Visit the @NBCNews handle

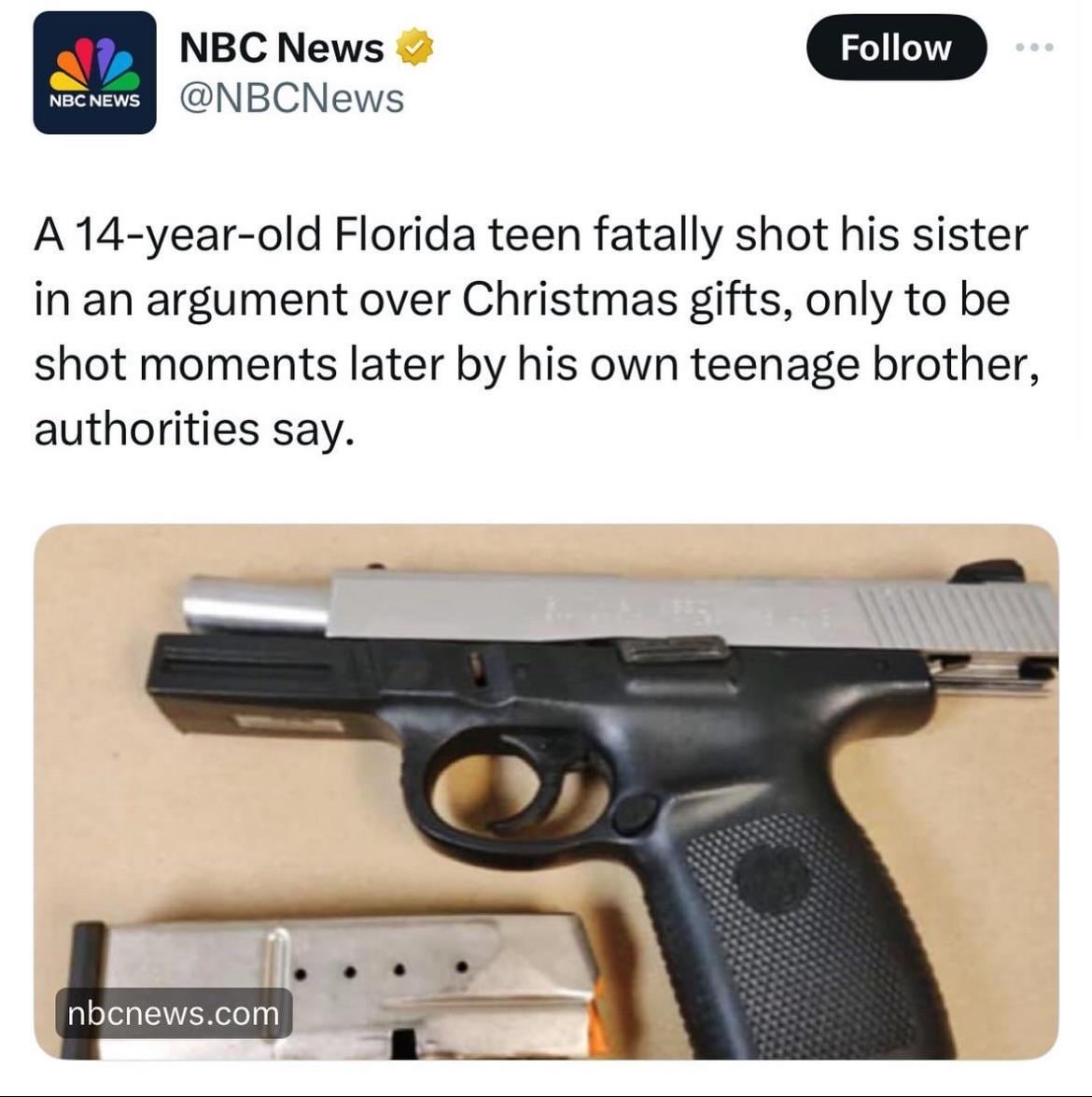(x=292, y=98)
